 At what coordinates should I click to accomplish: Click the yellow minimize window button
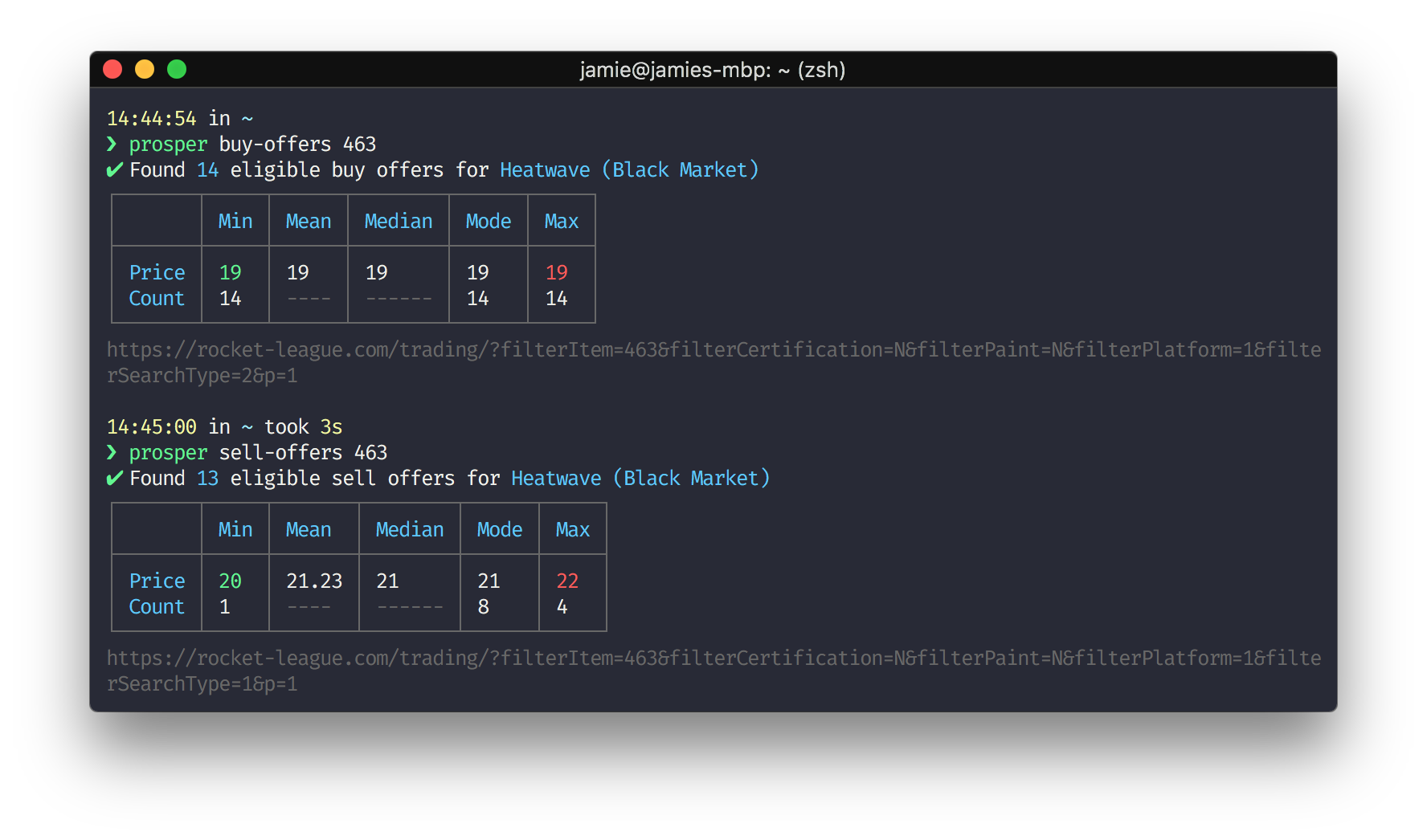[x=145, y=70]
